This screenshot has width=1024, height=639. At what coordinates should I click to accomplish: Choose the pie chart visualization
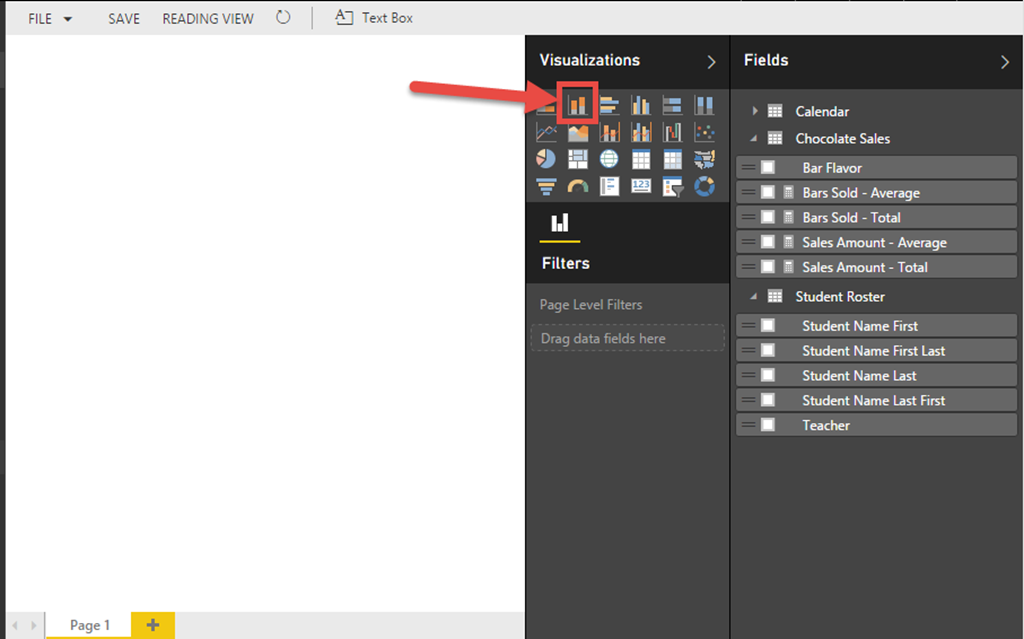(x=546, y=159)
